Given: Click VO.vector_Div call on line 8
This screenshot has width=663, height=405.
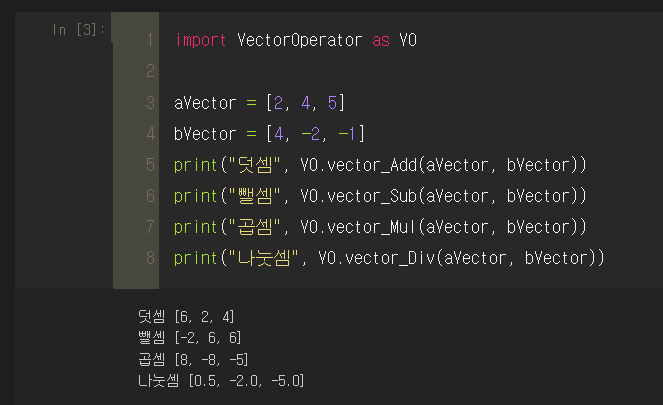Looking at the screenshot, I should tap(461, 258).
